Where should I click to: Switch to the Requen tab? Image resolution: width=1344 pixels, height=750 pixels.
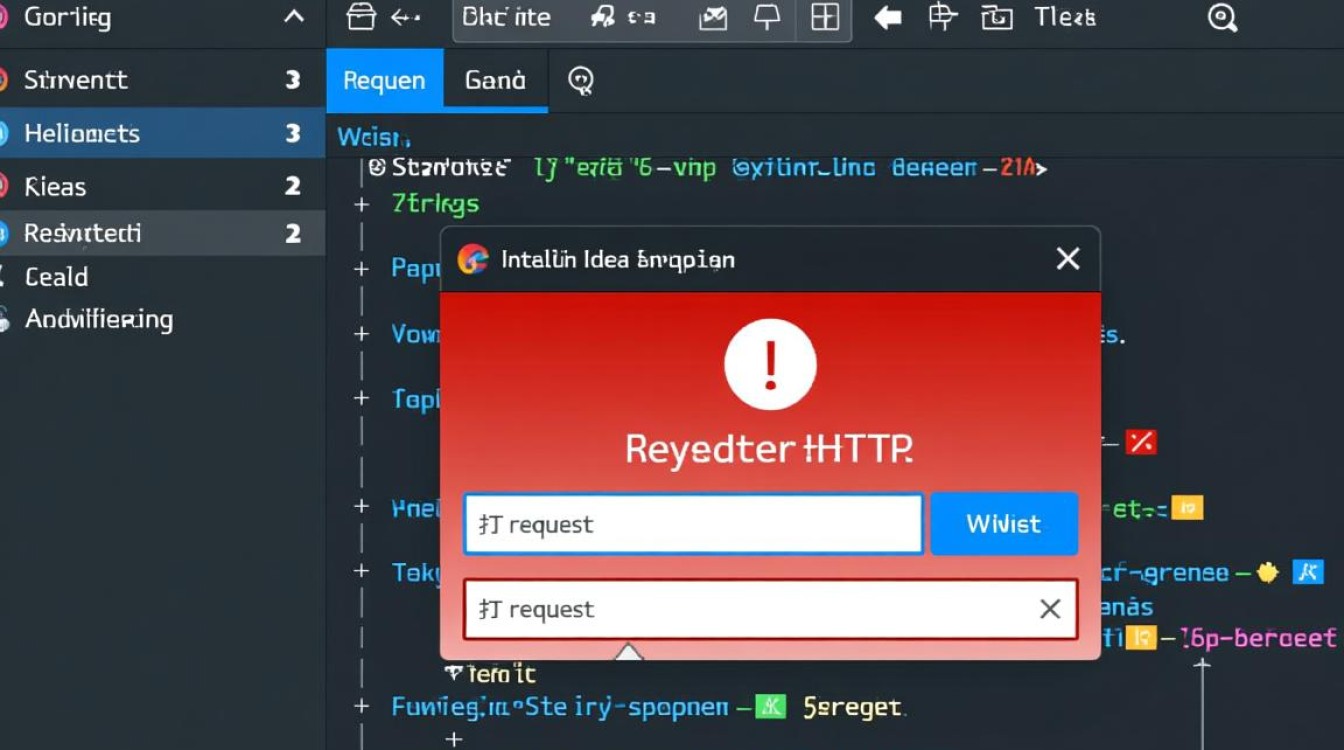[384, 81]
